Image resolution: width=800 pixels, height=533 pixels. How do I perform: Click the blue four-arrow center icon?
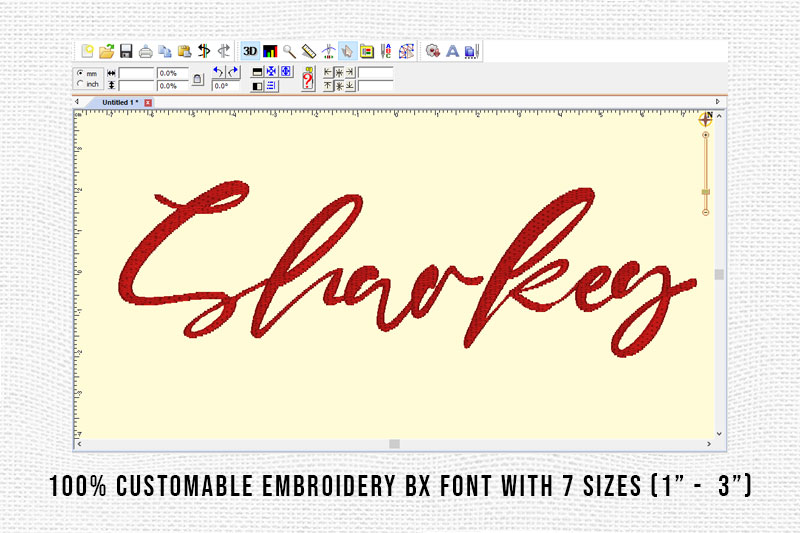(x=271, y=72)
